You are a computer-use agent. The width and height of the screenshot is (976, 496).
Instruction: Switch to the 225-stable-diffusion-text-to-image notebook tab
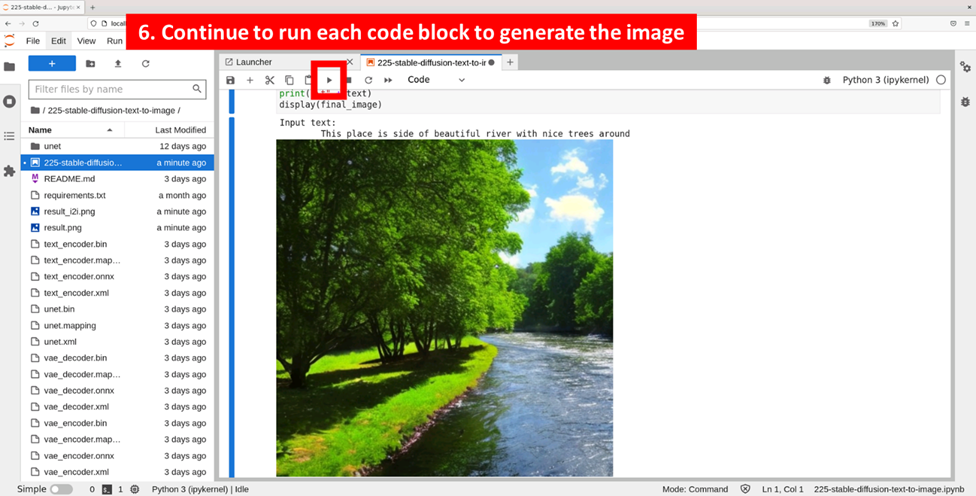point(431,62)
